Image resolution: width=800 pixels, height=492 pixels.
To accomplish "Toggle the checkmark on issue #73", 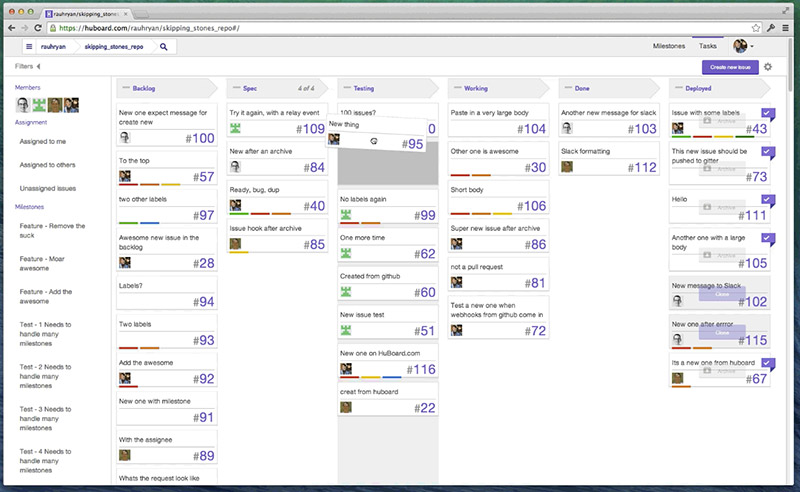I will (767, 152).
